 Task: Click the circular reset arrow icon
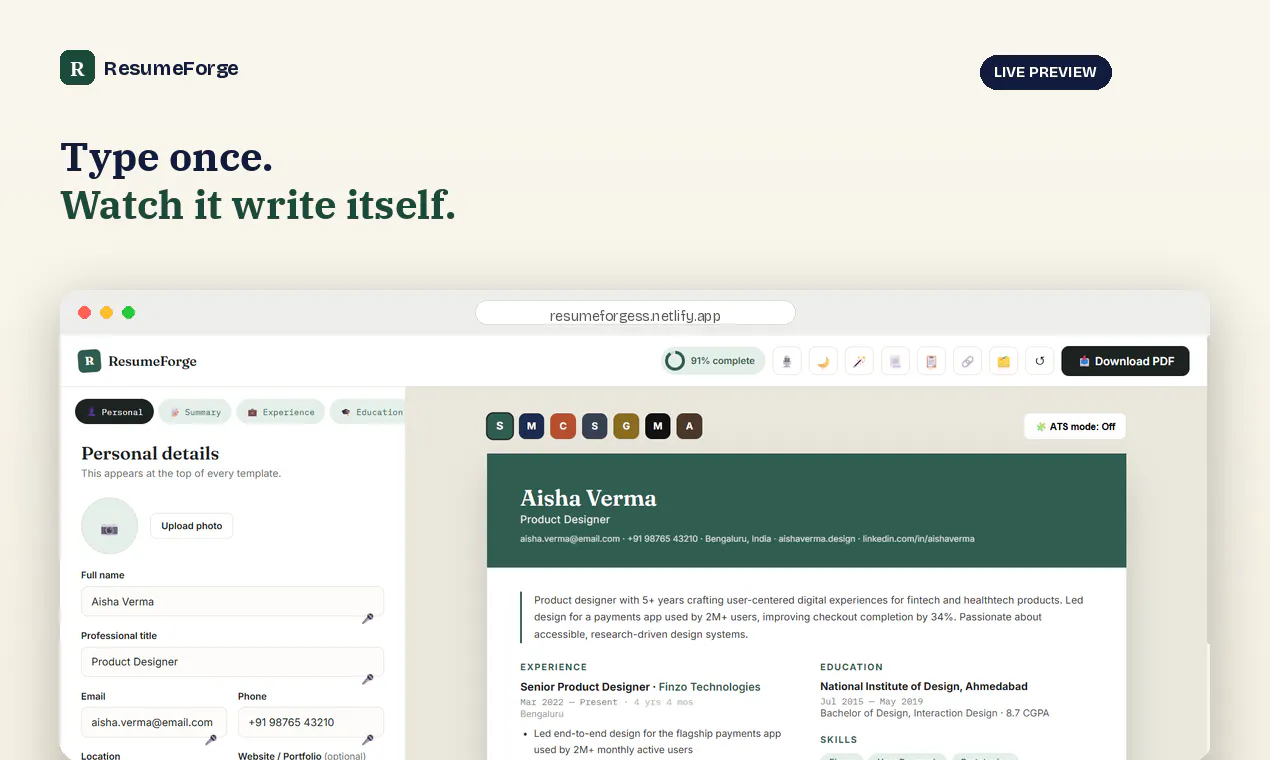tap(1039, 361)
